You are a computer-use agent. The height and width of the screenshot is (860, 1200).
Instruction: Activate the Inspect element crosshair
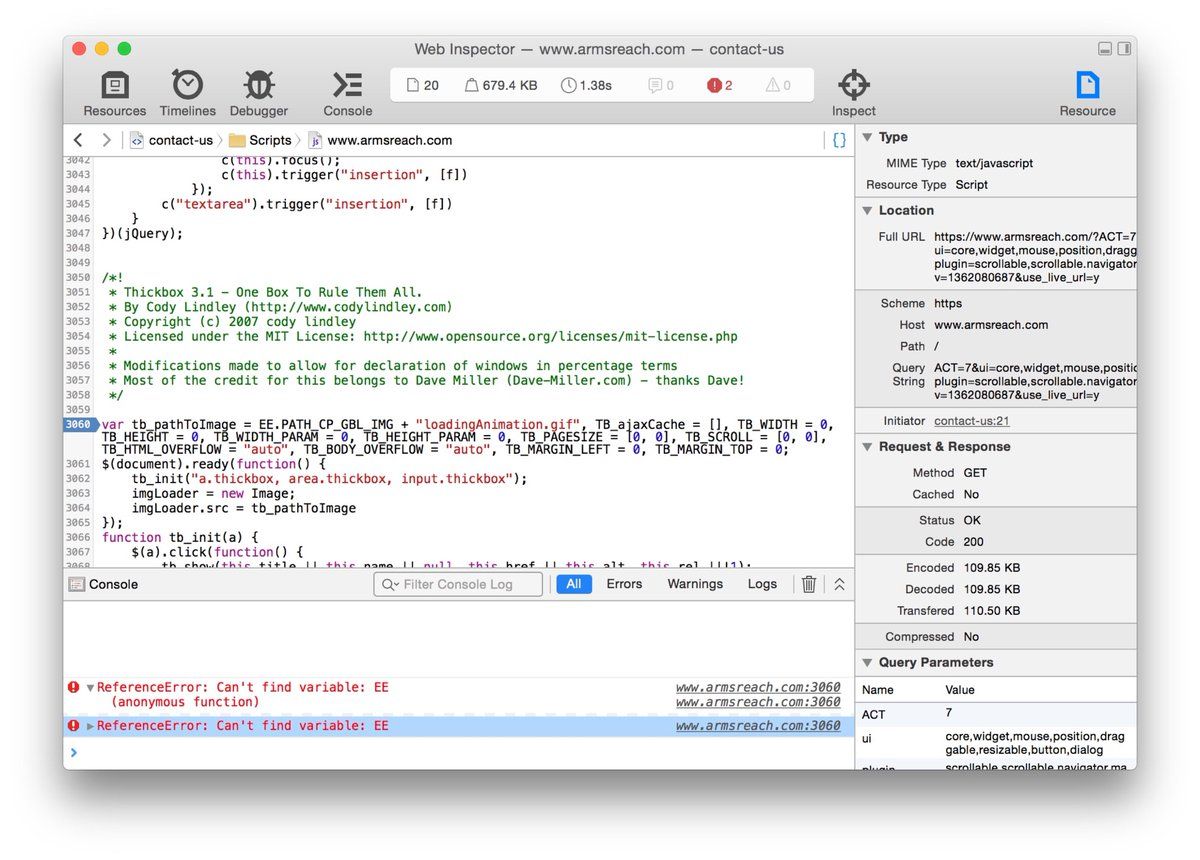[x=853, y=94]
